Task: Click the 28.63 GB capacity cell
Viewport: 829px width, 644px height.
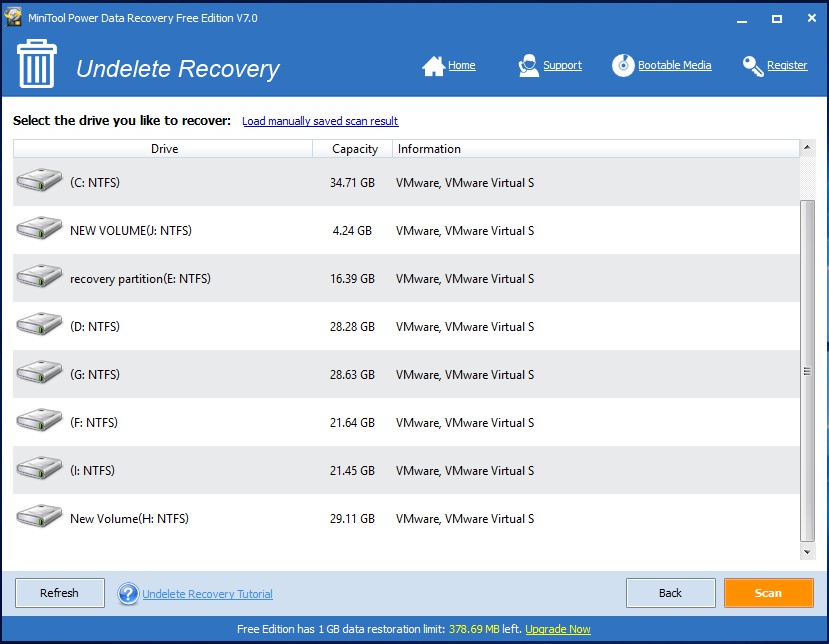Action: pos(352,375)
